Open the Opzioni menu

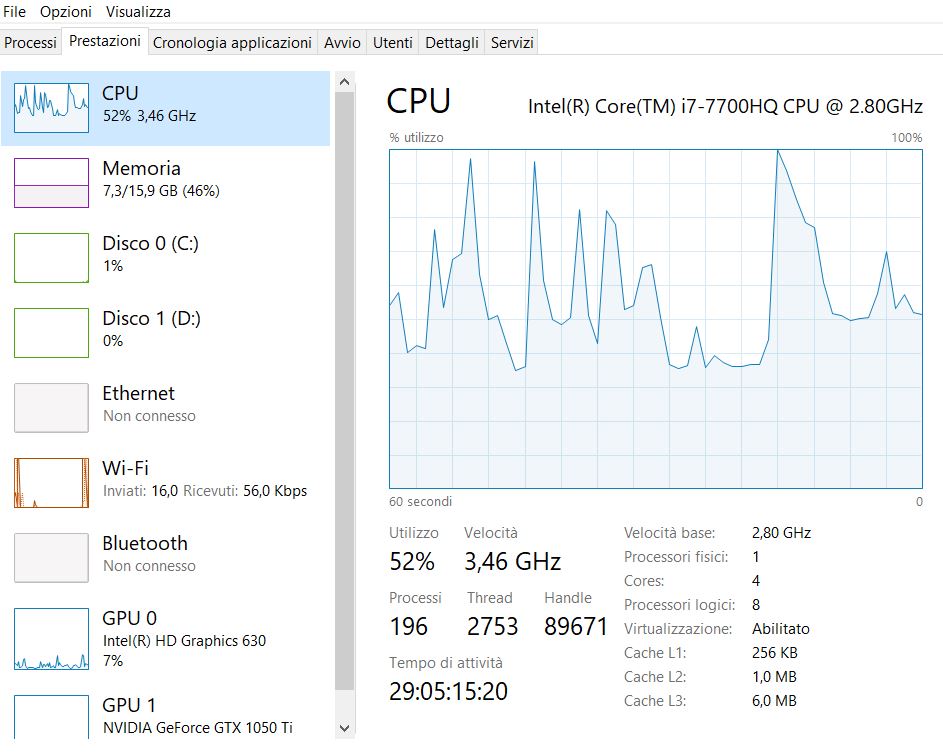[66, 12]
